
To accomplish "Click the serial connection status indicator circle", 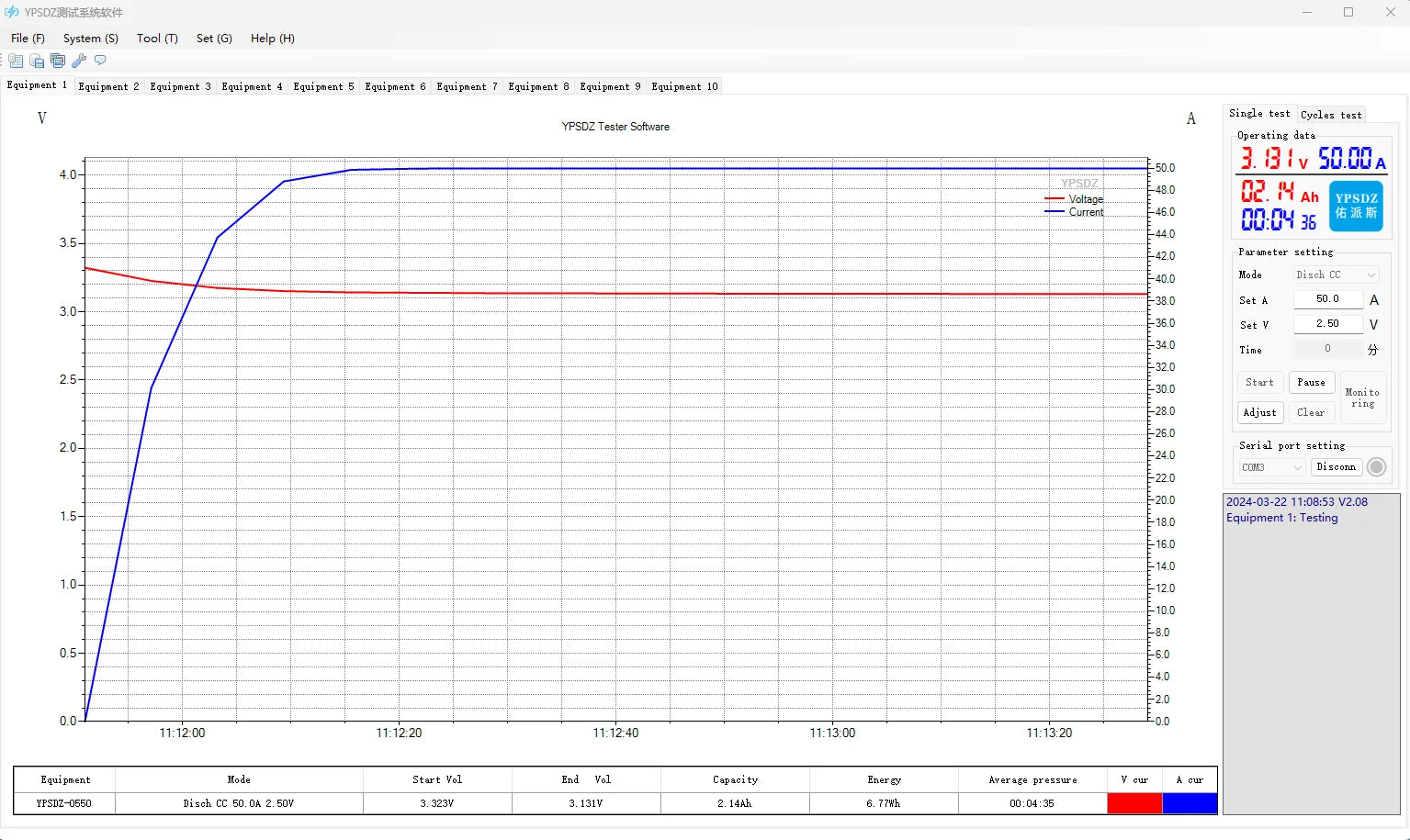I will coord(1376,467).
